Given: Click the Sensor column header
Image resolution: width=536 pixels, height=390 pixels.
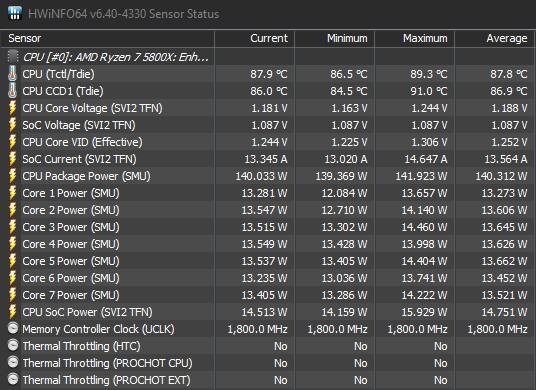Looking at the screenshot, I should 107,38.
